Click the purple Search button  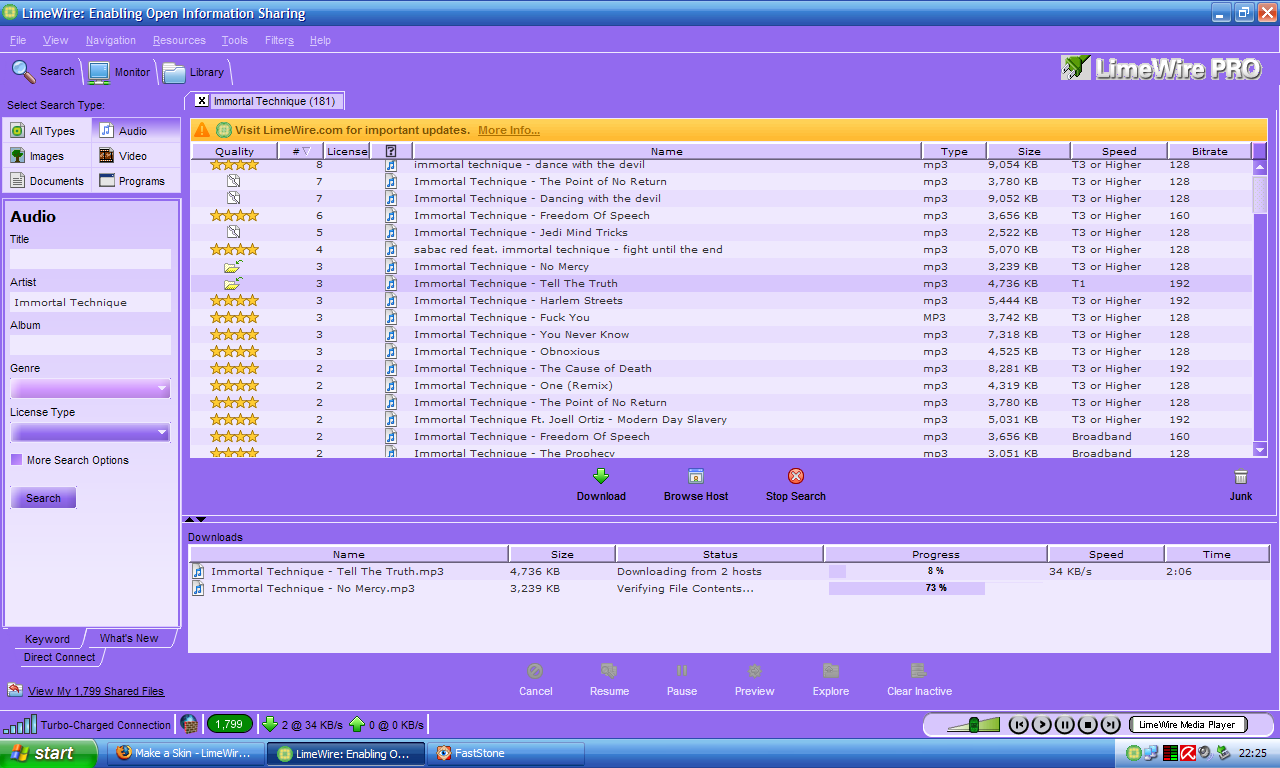click(x=43, y=498)
